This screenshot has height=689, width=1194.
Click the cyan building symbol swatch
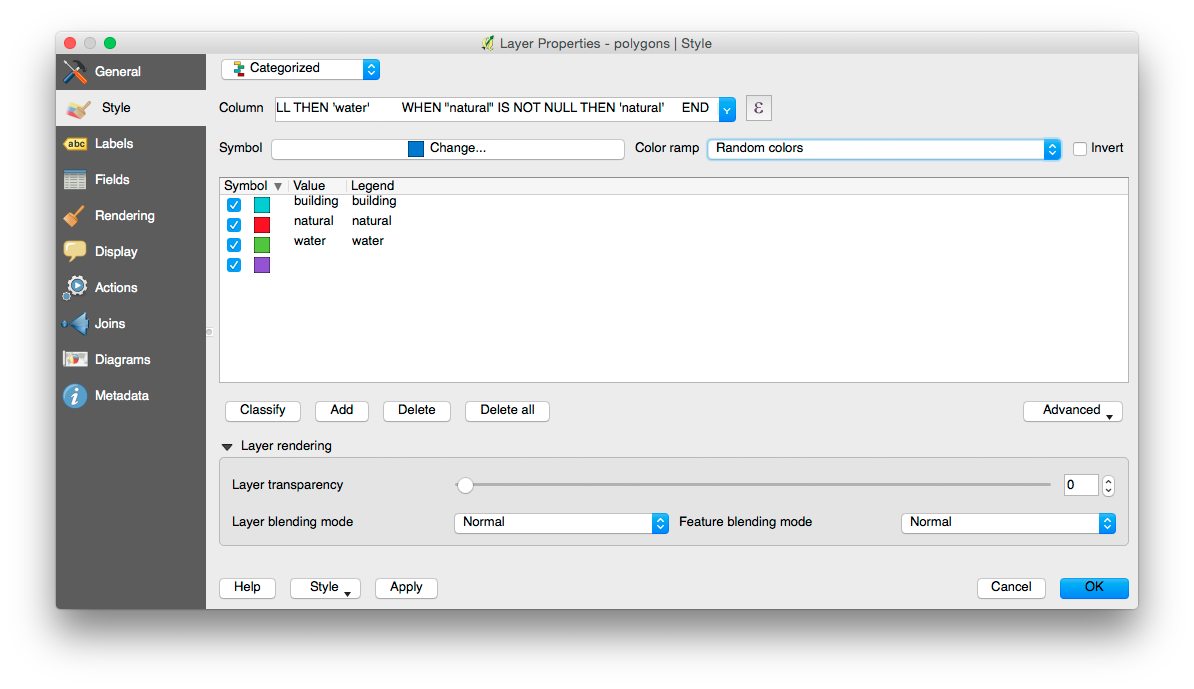point(262,205)
